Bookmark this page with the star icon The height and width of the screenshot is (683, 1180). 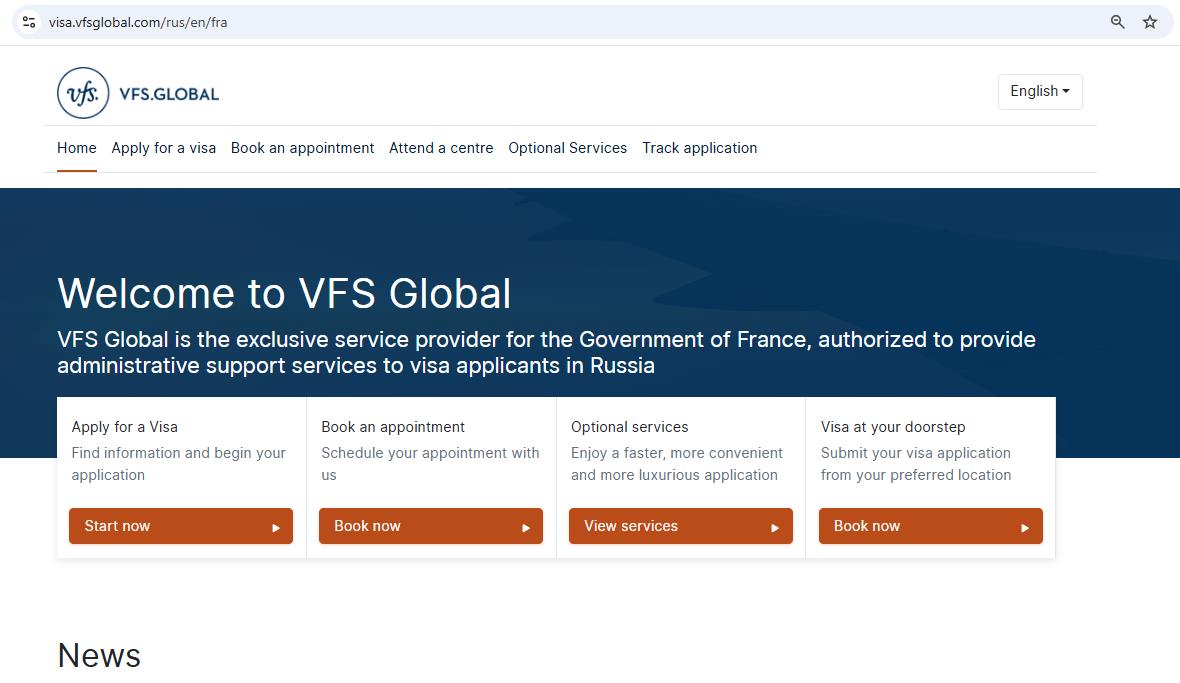(1150, 22)
